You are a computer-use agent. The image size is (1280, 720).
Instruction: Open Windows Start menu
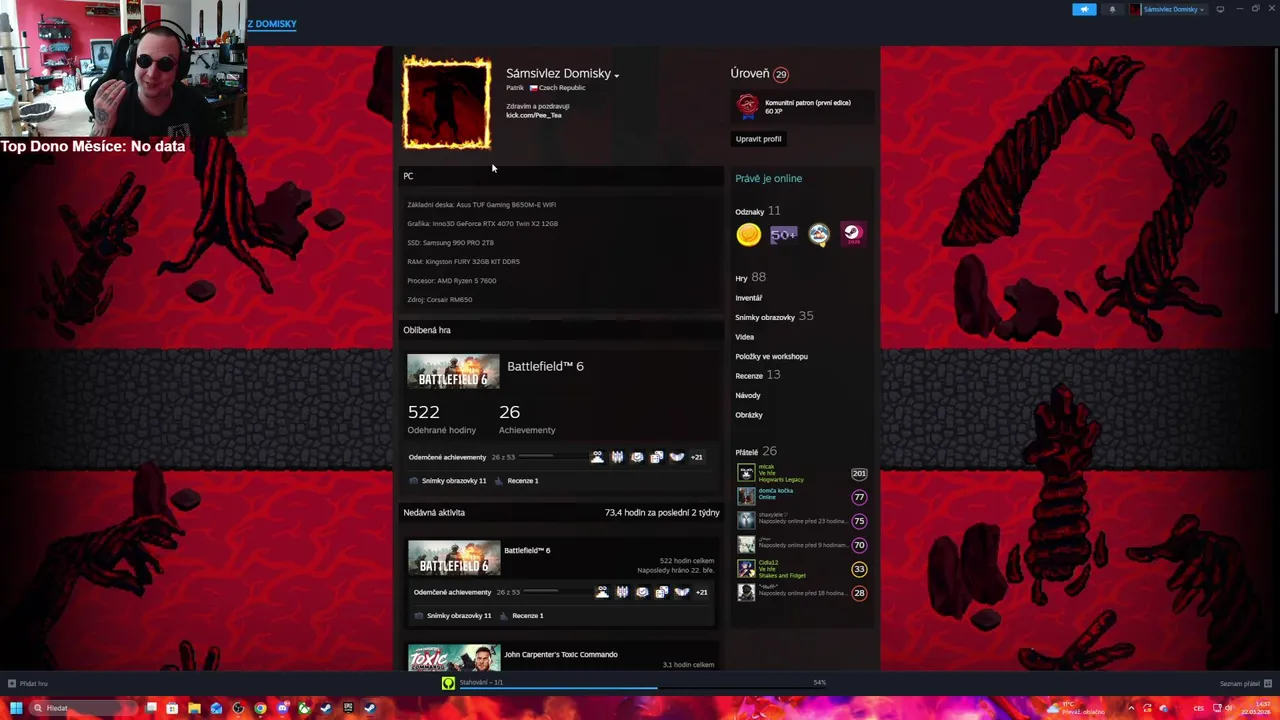16,708
